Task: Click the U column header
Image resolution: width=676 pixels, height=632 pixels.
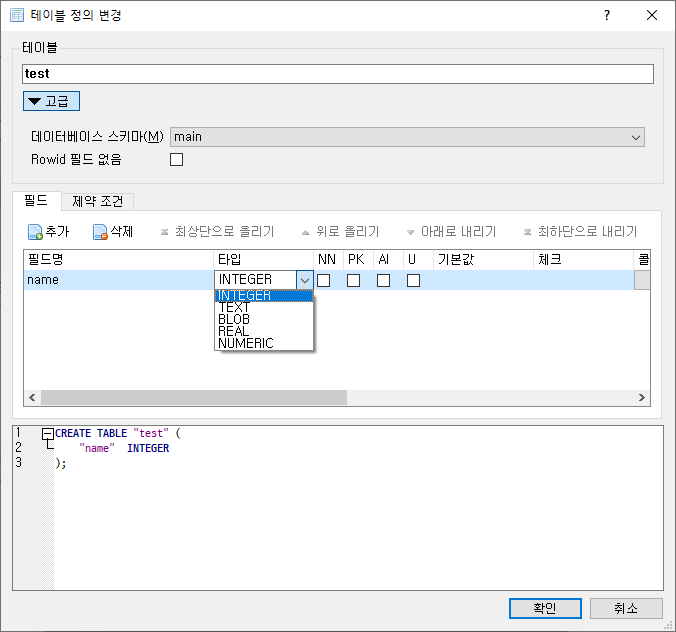Action: pyautogui.click(x=419, y=260)
